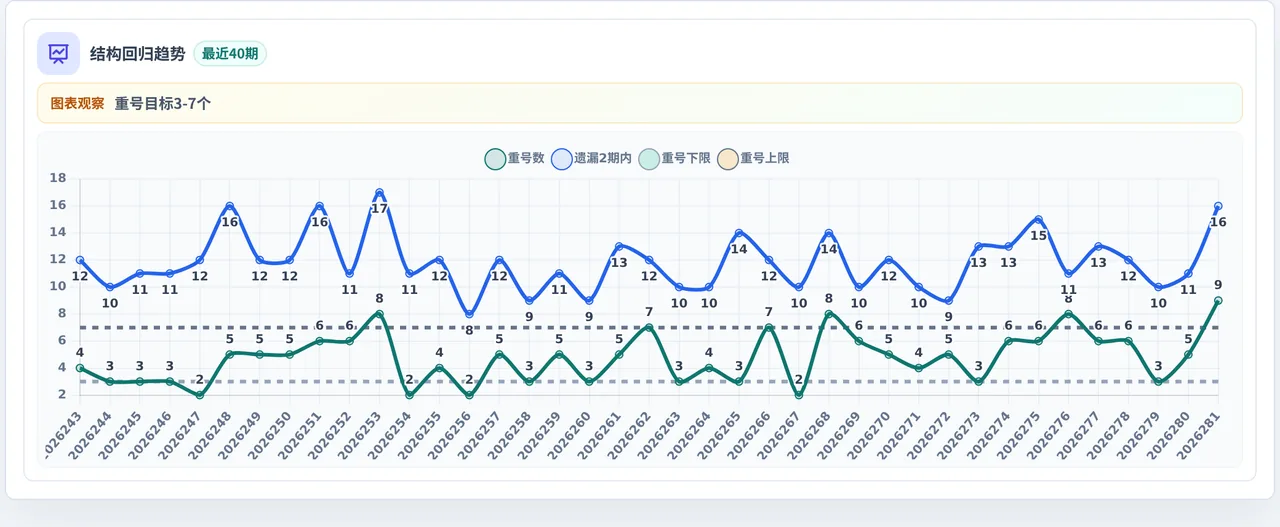
Task: Hide the 重号上限 legend series
Action: tap(753, 158)
